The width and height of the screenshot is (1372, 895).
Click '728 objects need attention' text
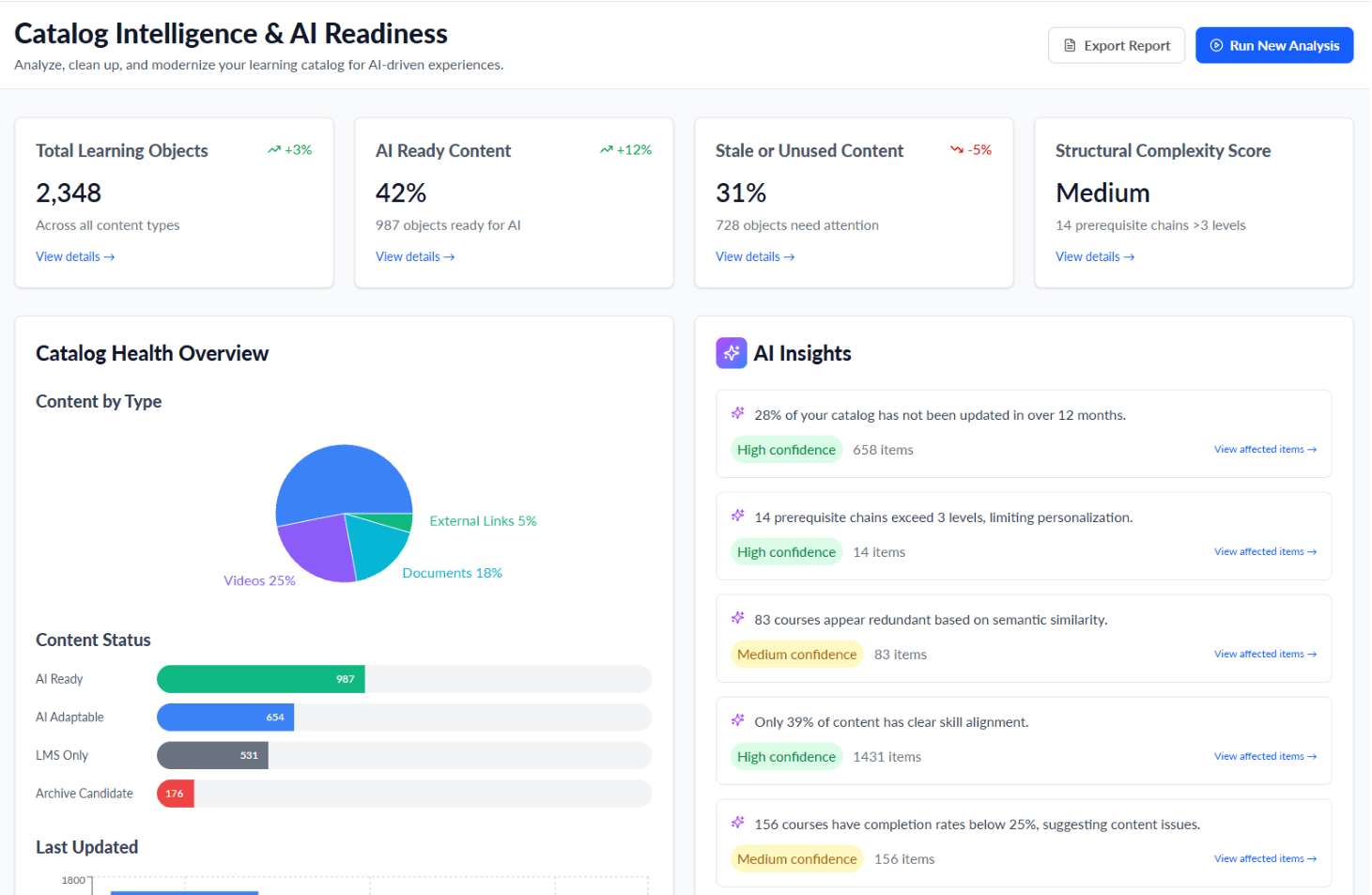(797, 225)
